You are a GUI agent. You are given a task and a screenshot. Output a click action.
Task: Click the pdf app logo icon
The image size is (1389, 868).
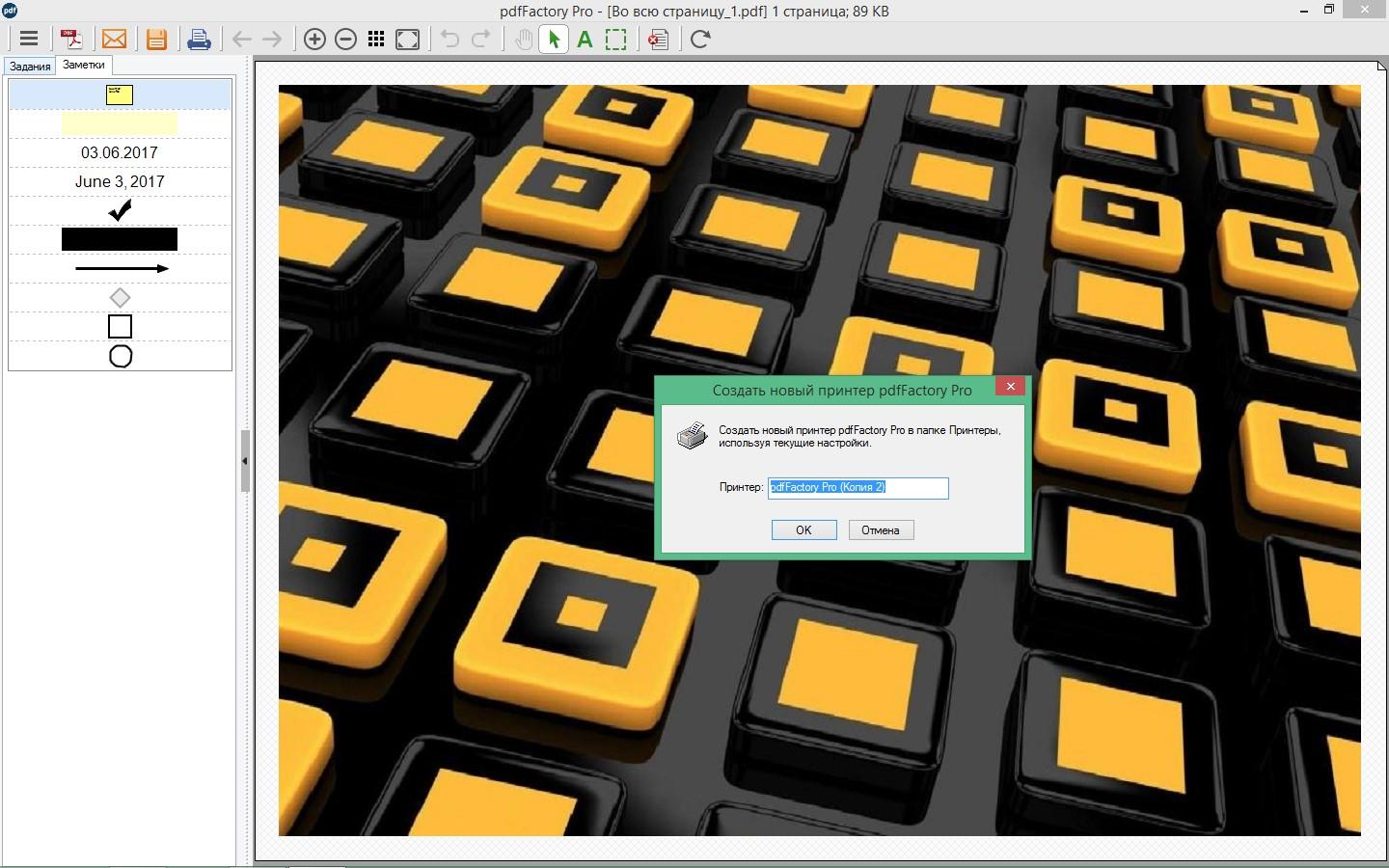[9, 11]
